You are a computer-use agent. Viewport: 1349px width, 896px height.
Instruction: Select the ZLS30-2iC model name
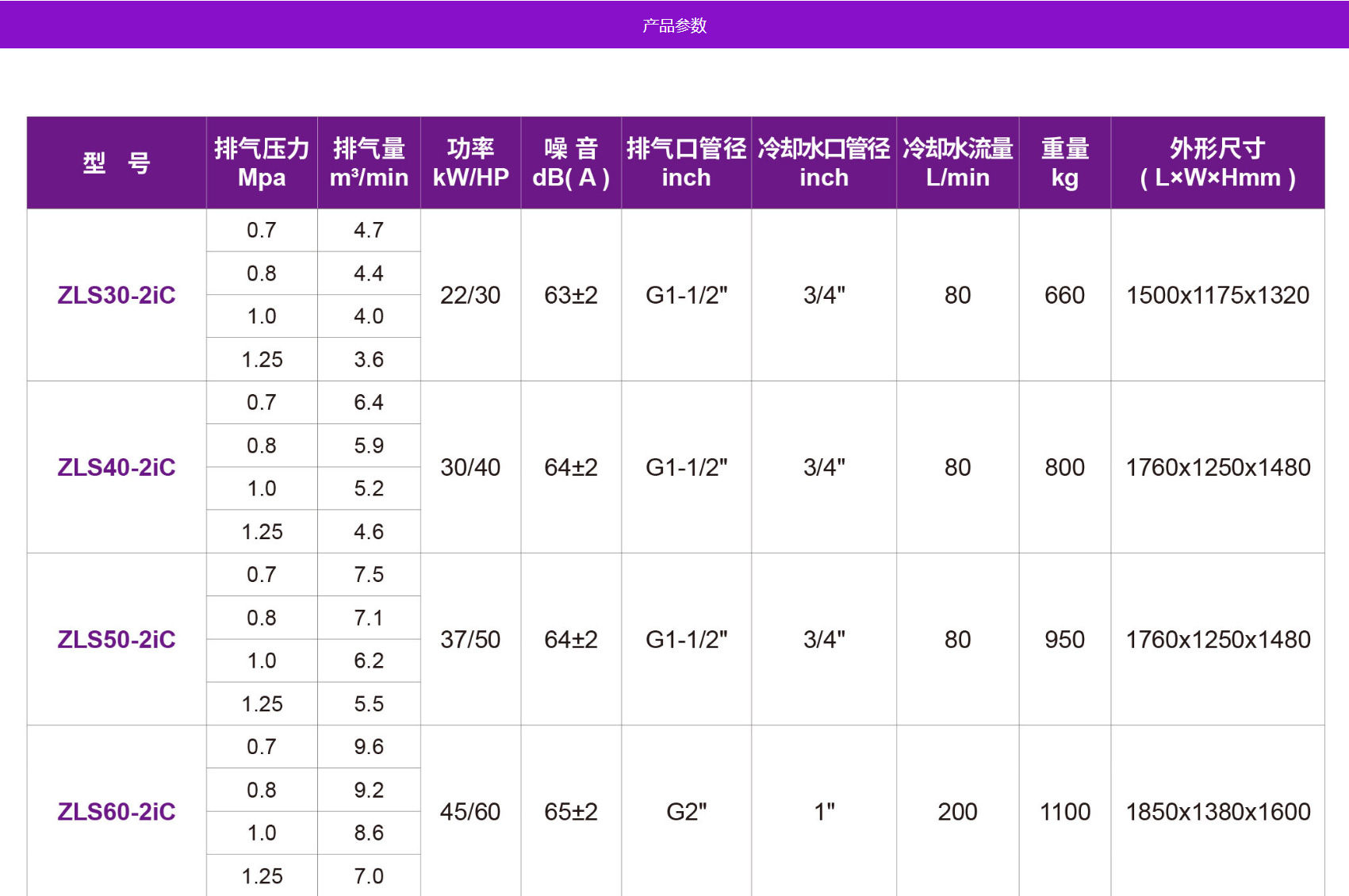117,295
